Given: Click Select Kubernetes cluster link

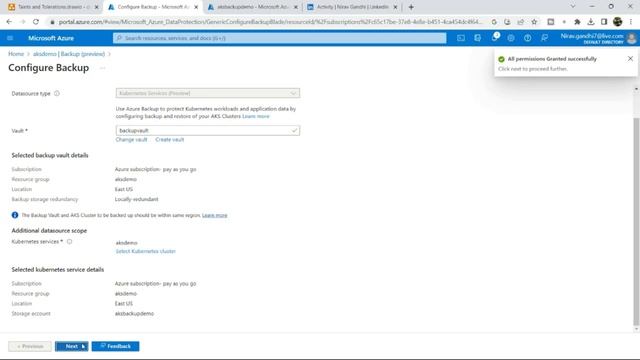Looking at the screenshot, I should pos(146,251).
